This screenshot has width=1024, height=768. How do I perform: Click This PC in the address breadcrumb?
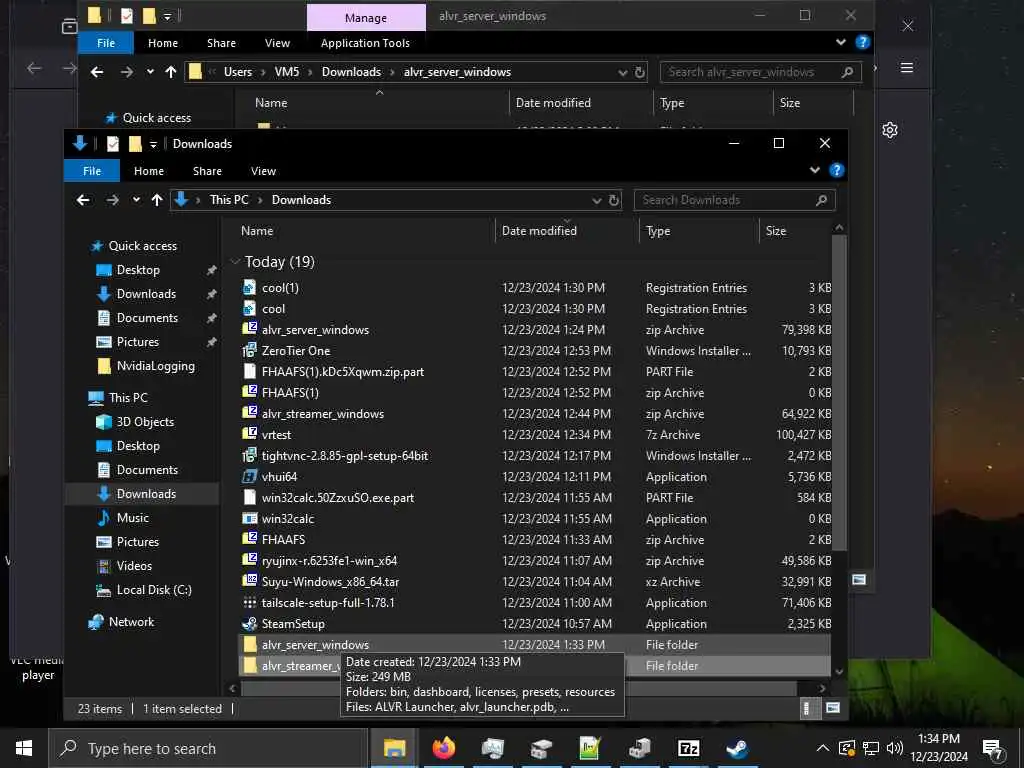coord(229,200)
